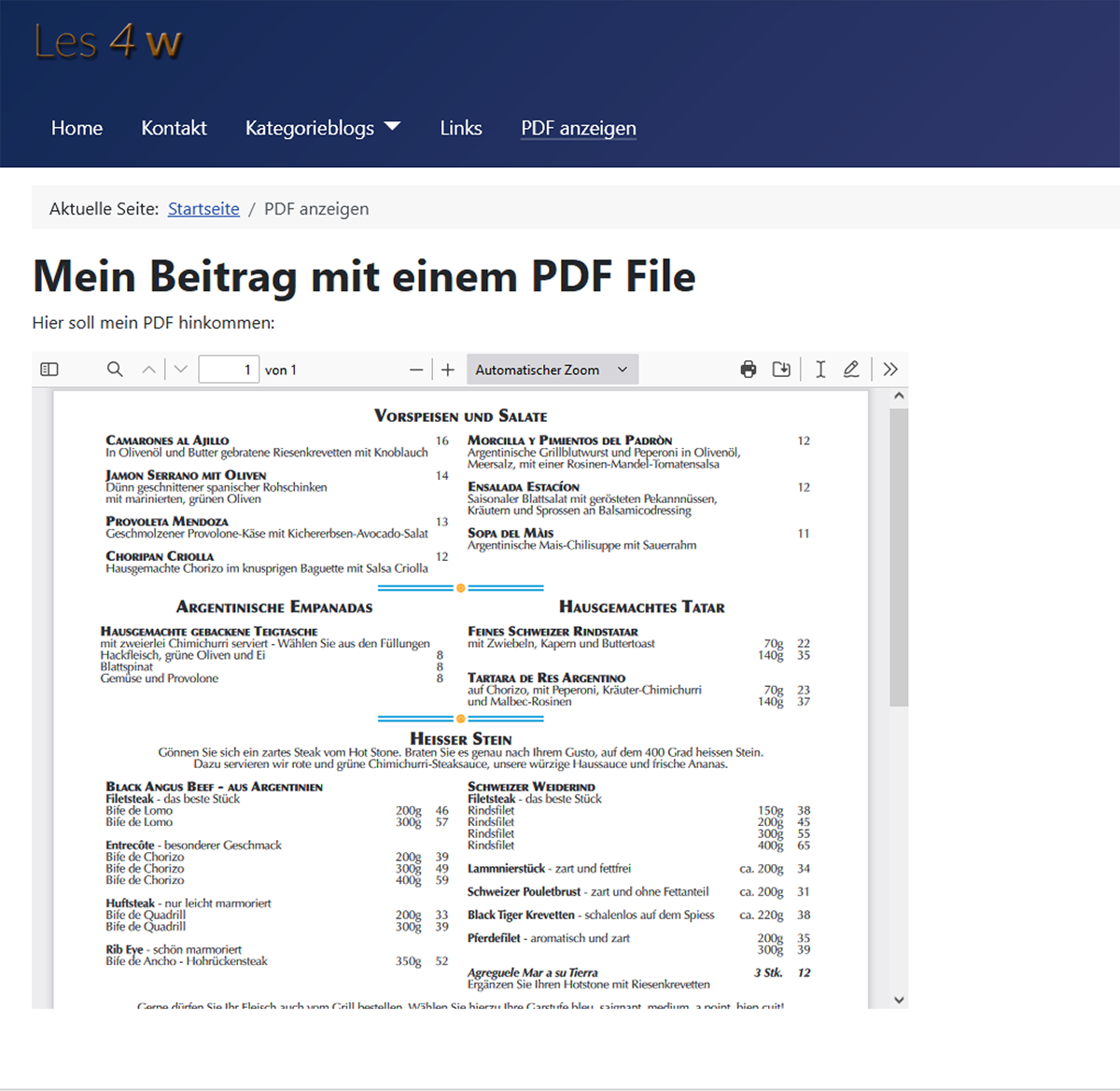1120x1091 pixels.
Task: Open the Kontakt menu item
Action: click(174, 128)
